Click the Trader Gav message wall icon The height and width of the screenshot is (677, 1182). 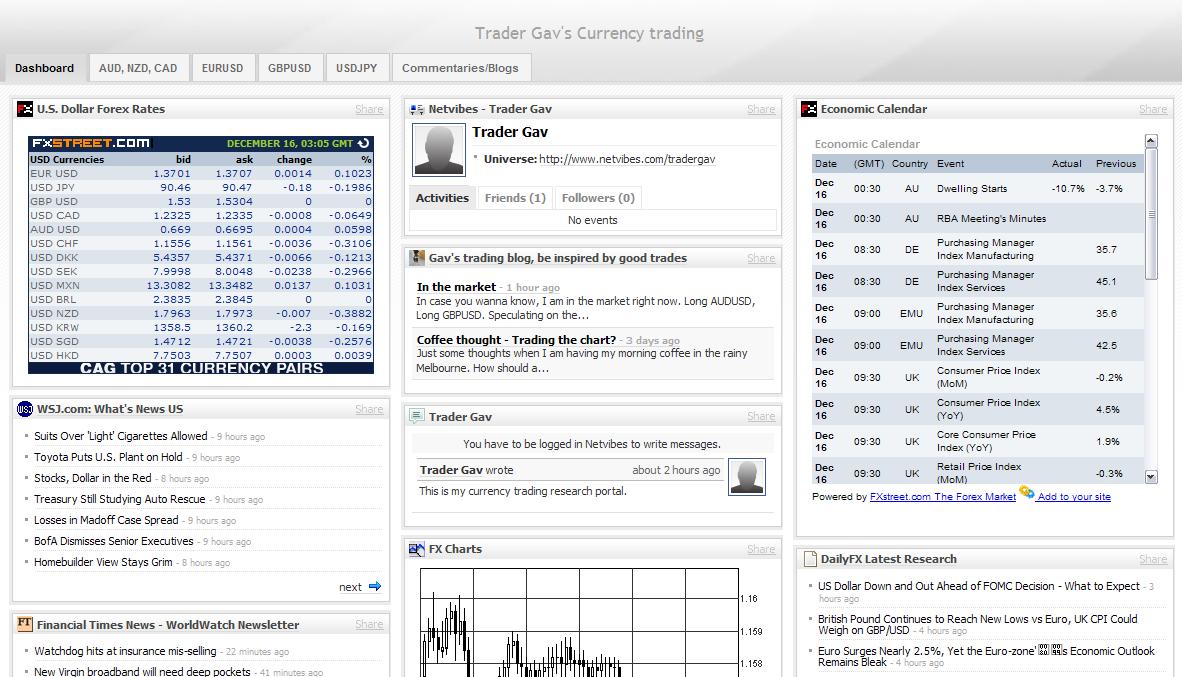(x=417, y=417)
